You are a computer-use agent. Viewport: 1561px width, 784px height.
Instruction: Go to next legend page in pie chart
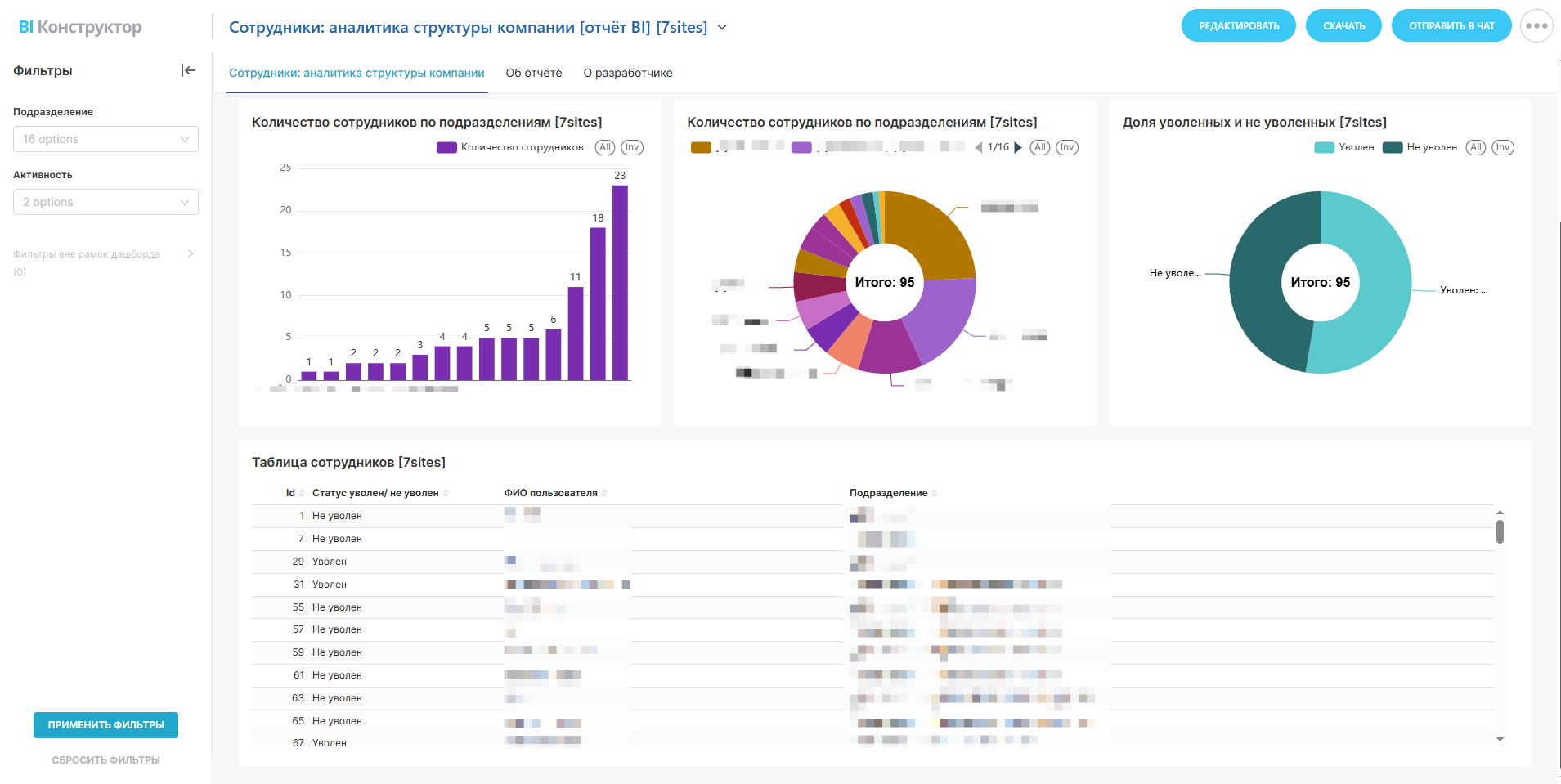1018,148
